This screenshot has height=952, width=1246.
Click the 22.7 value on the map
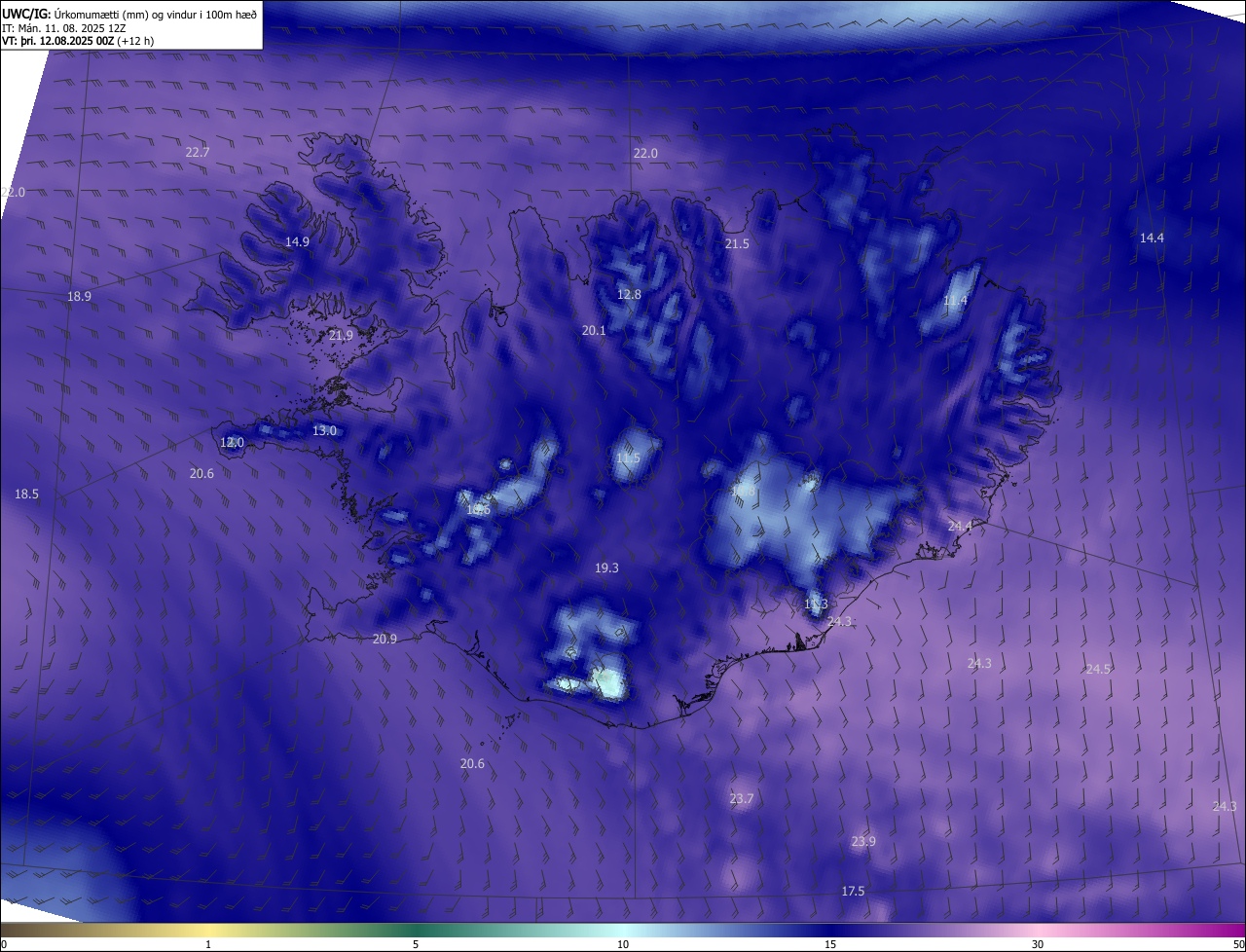pyautogui.click(x=198, y=152)
